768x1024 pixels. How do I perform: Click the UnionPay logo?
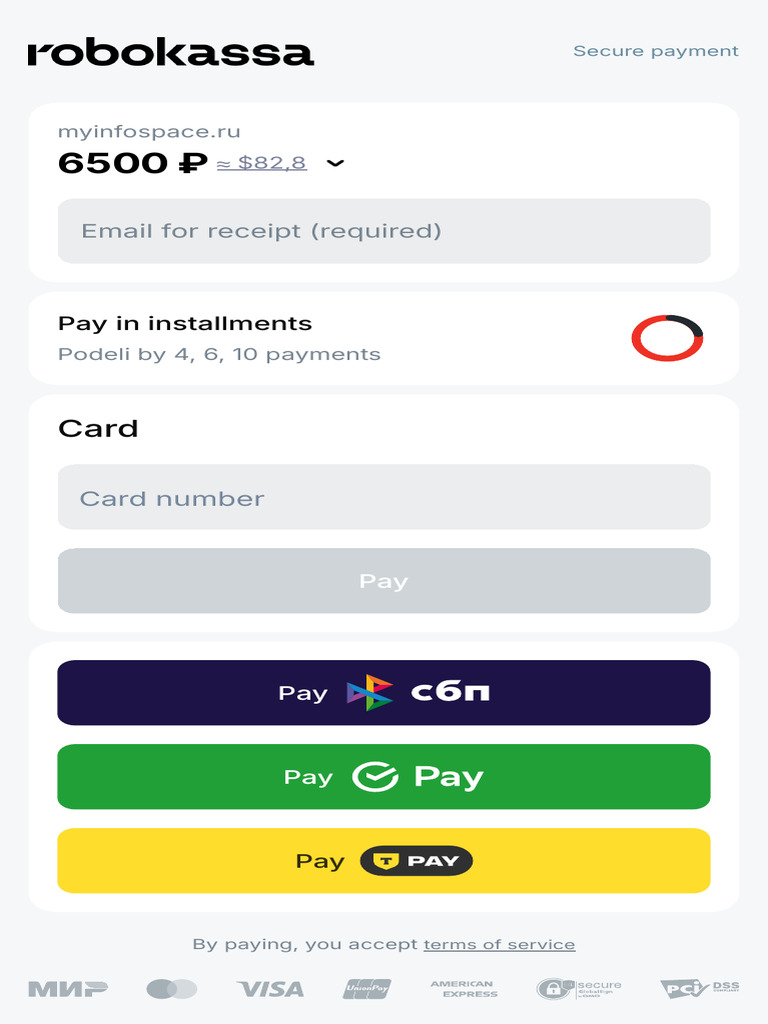pos(367,989)
